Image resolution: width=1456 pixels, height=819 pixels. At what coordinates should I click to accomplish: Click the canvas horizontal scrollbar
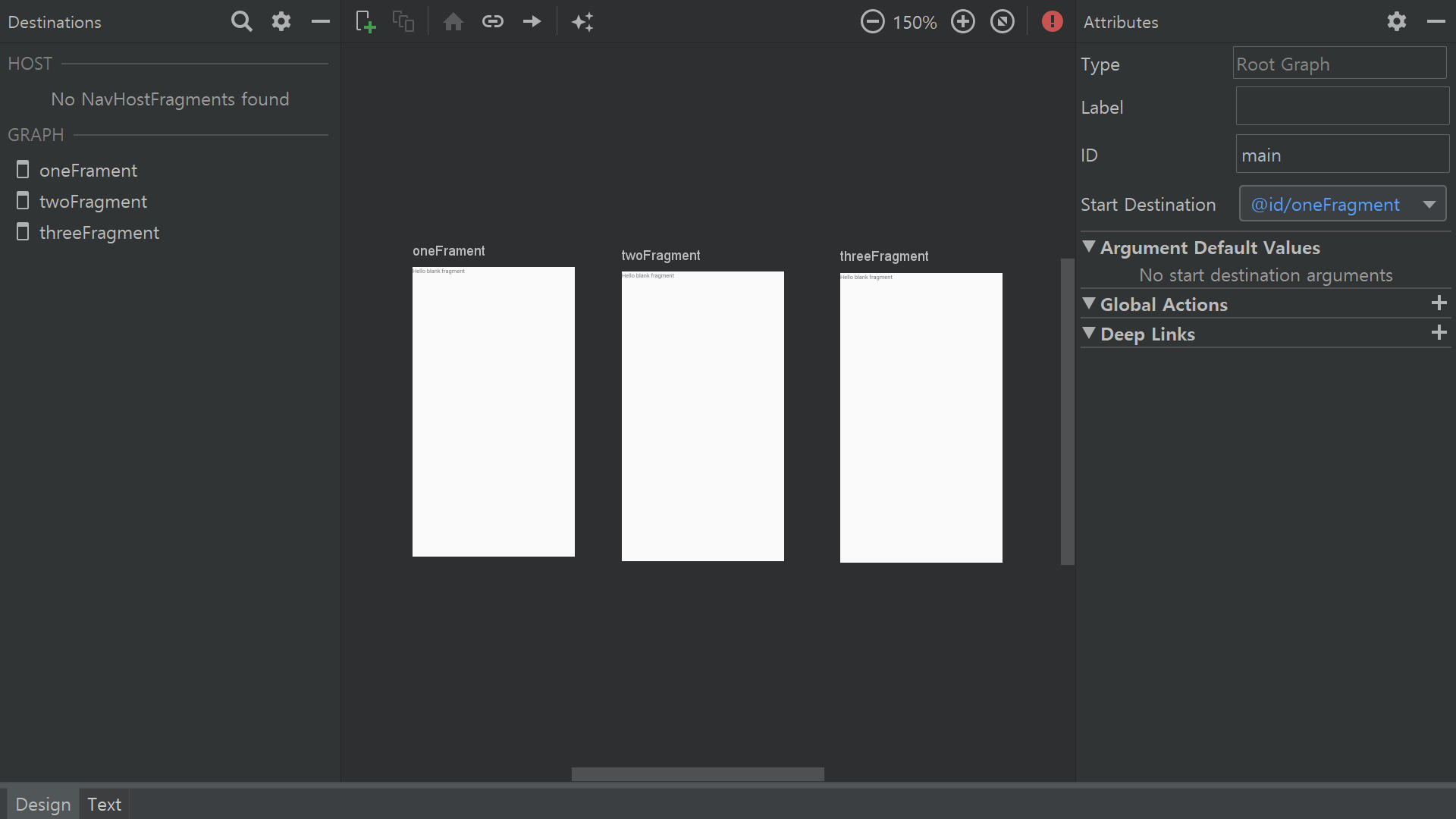coord(698,774)
